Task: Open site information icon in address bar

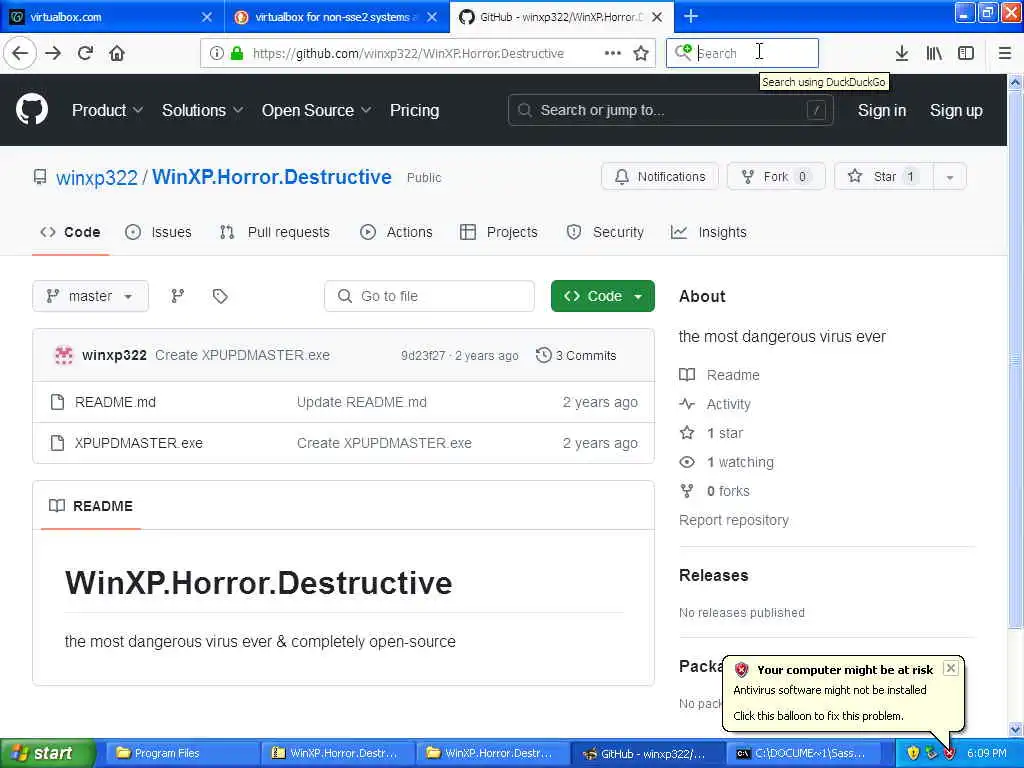Action: click(217, 53)
